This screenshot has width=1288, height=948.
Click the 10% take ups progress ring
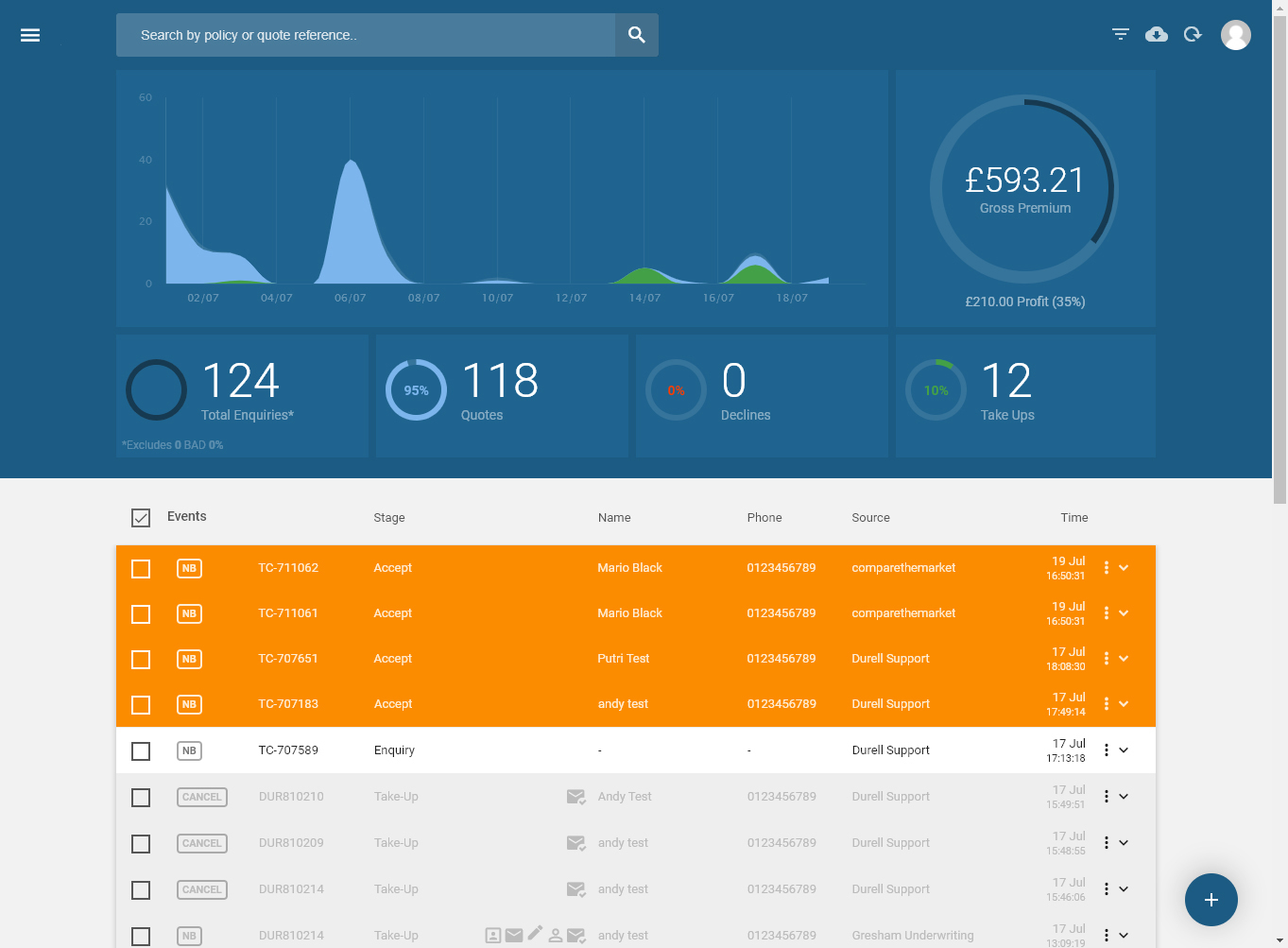coord(936,390)
